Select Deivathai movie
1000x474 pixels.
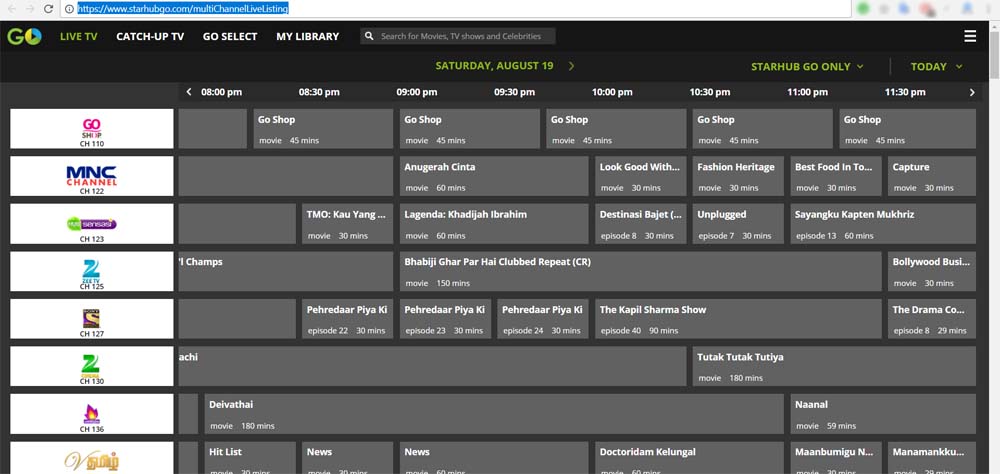494,414
